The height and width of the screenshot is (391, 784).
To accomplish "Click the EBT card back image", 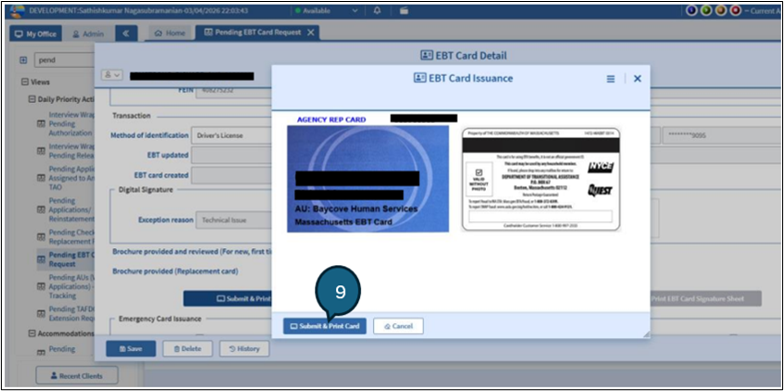I will click(541, 179).
